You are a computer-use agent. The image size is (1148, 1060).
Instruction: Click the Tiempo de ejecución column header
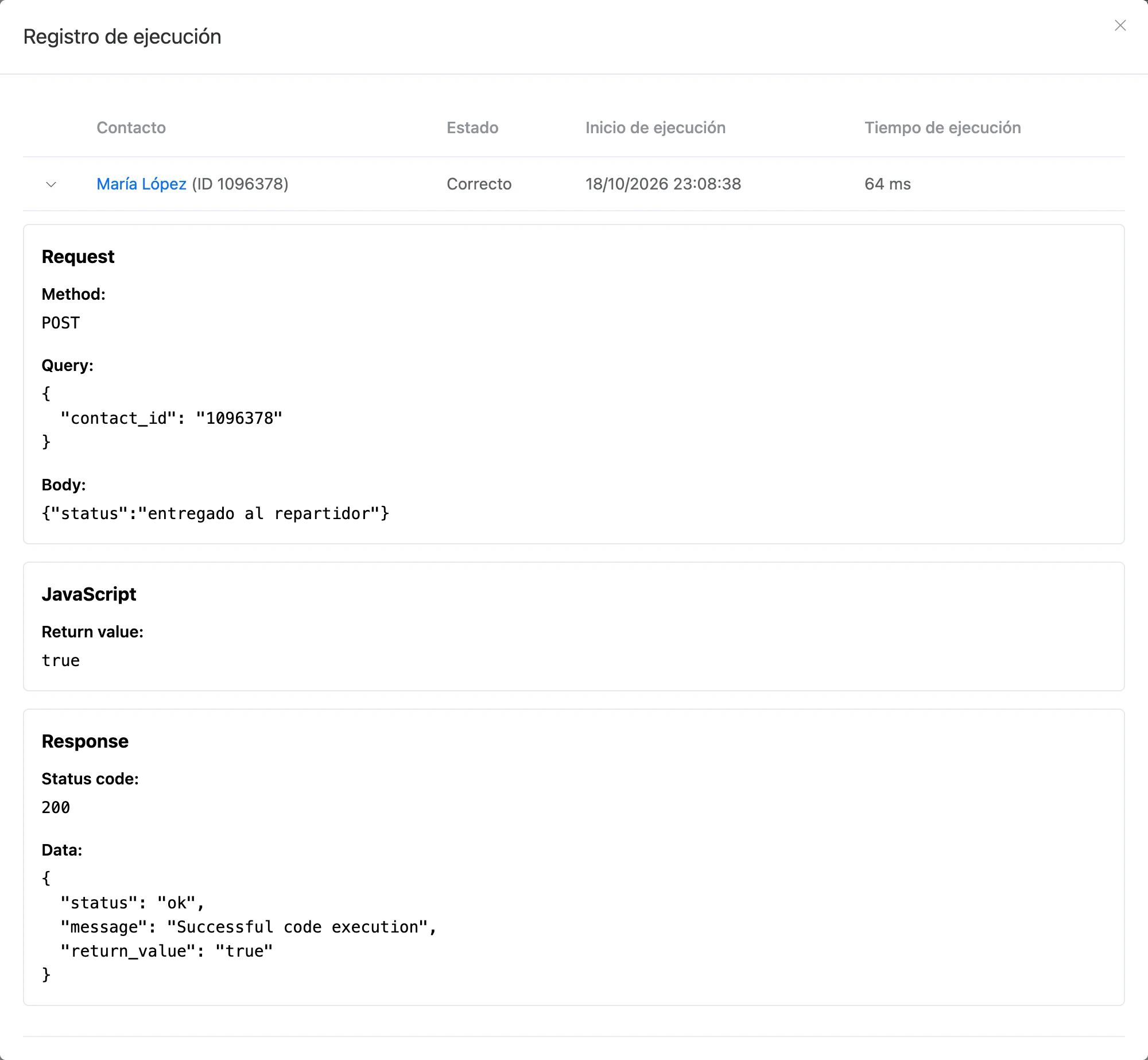(x=943, y=127)
